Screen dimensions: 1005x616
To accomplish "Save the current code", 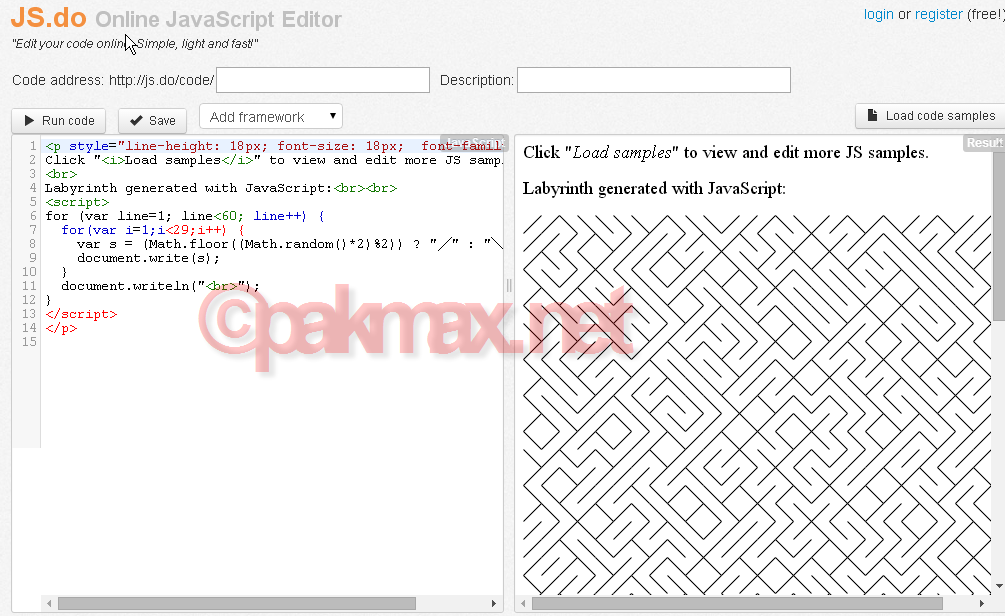I will 153,121.
